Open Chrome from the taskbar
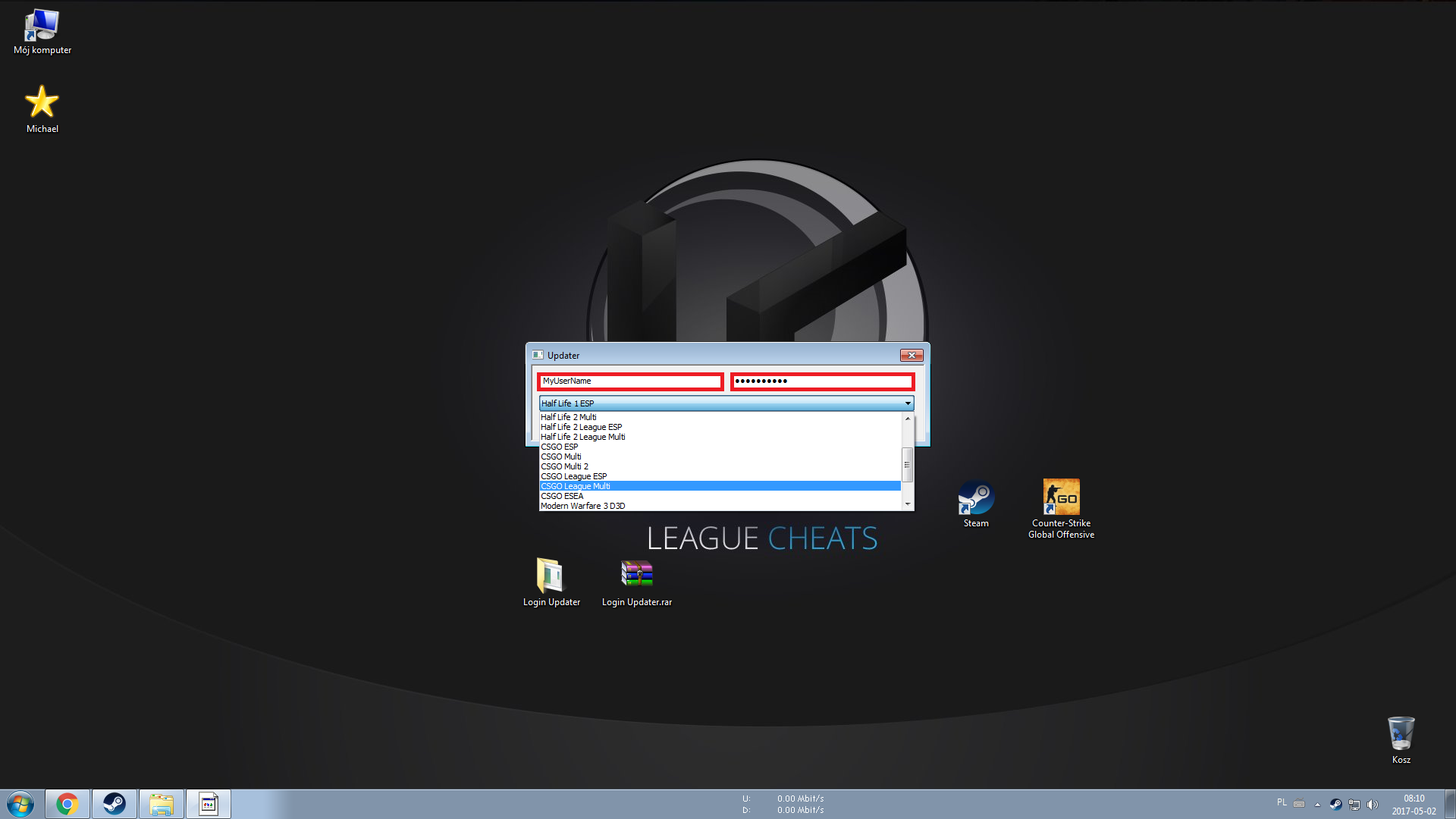Image resolution: width=1456 pixels, height=819 pixels. (67, 804)
